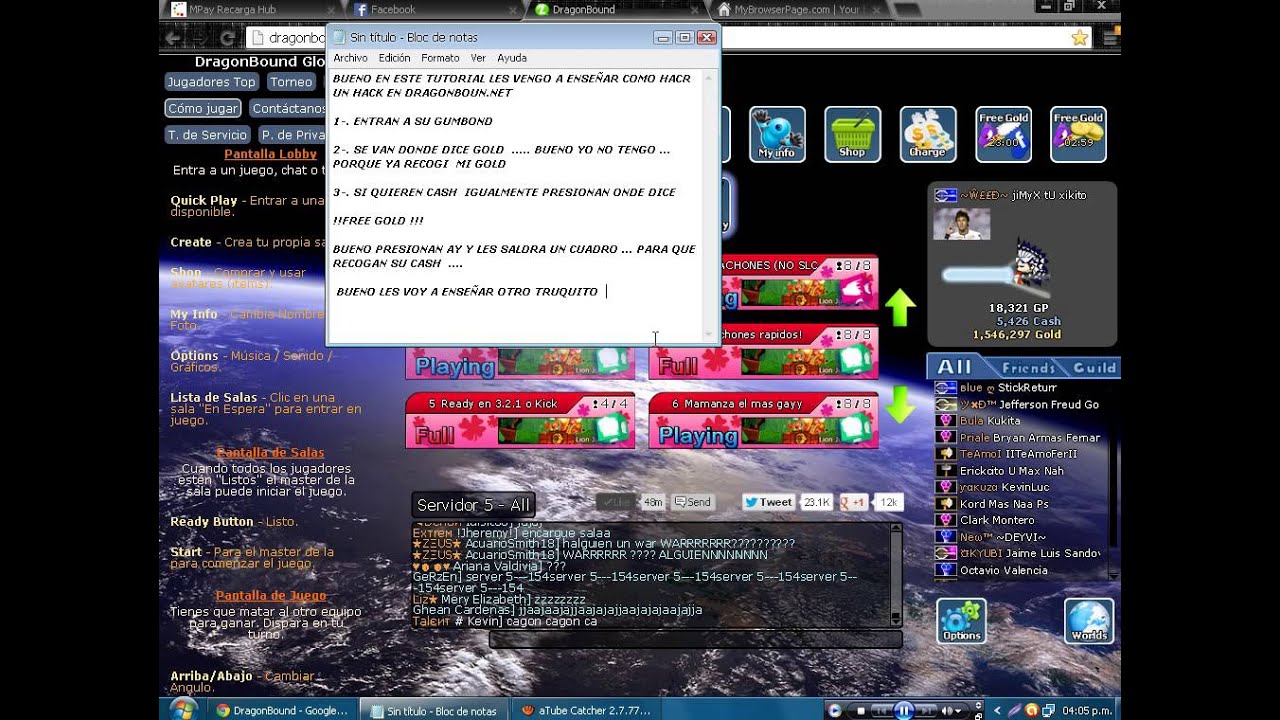
Task: Select the Guild player list tab
Action: 1094,367
